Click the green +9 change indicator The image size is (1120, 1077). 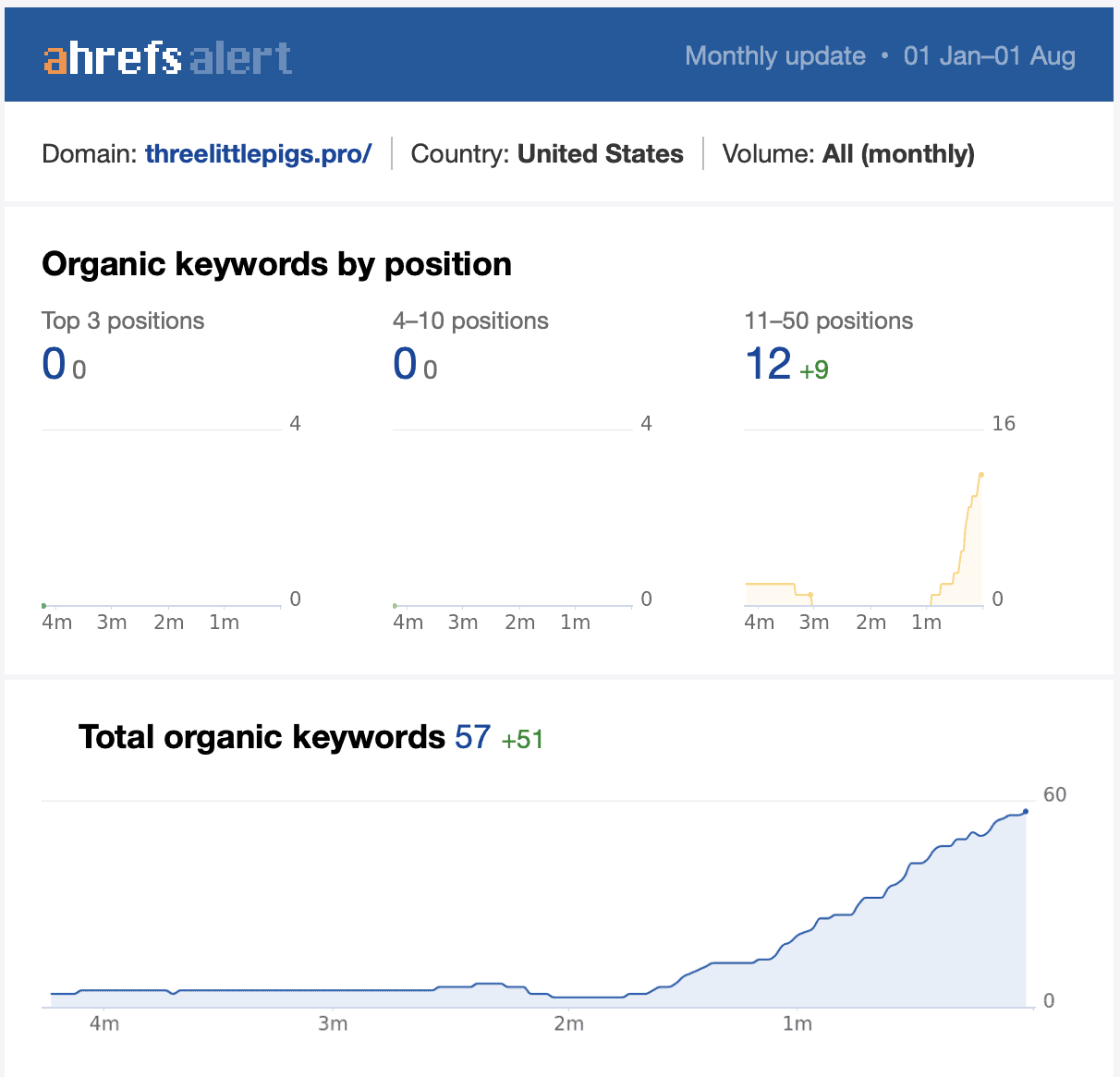(x=814, y=370)
